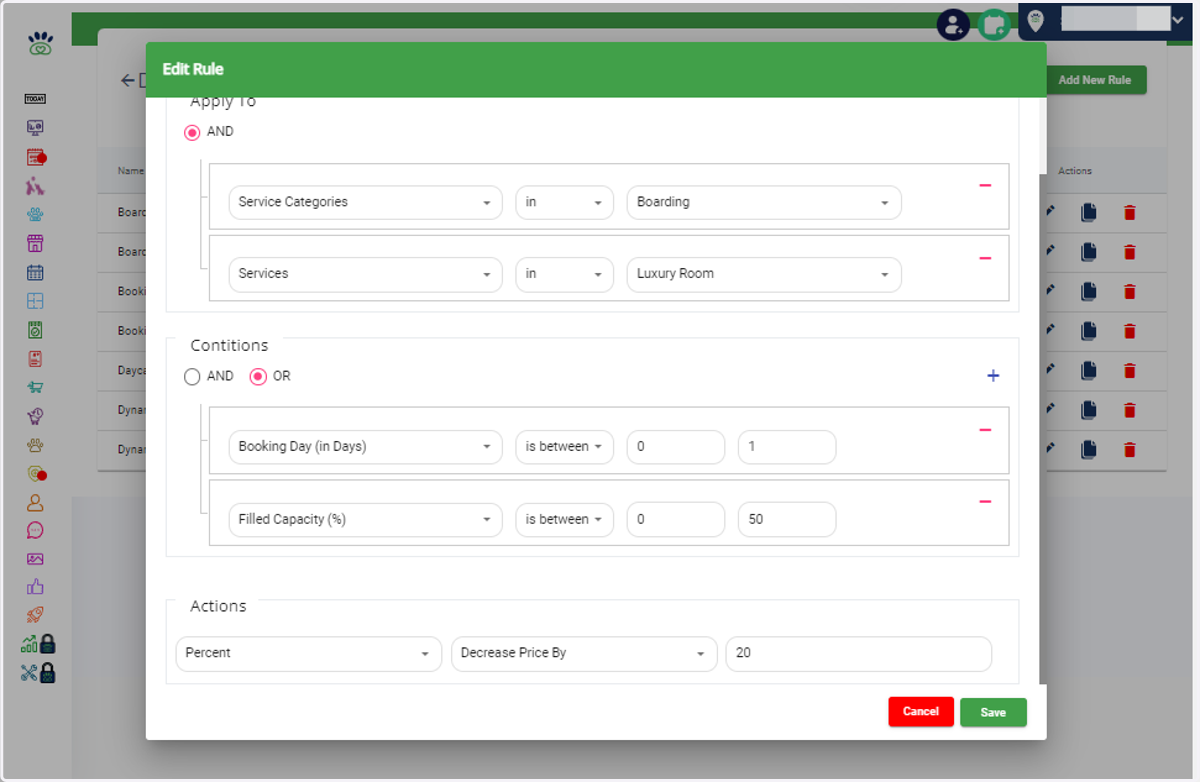Open the locked tools sidebar icon

pos(38,673)
